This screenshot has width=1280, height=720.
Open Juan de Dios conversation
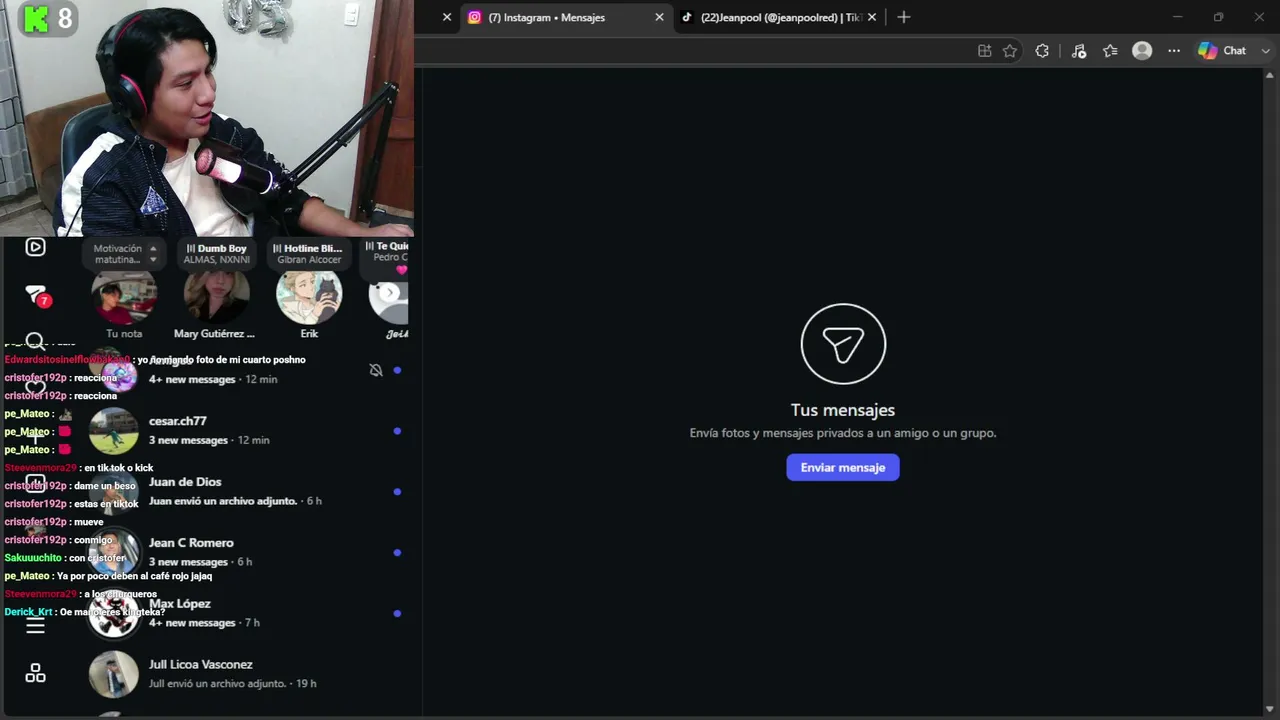[x=248, y=492]
